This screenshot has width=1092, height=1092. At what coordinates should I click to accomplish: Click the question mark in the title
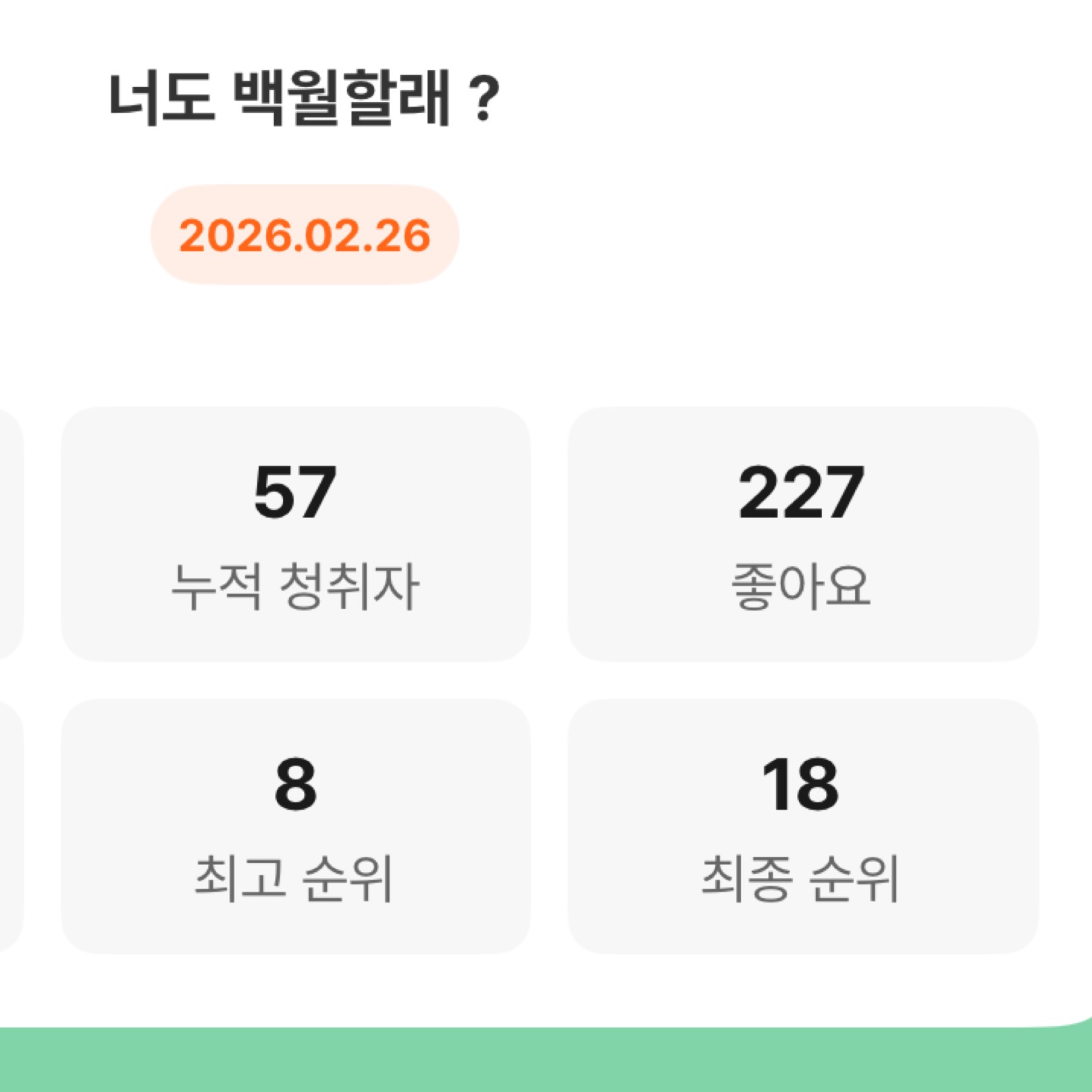(484, 100)
